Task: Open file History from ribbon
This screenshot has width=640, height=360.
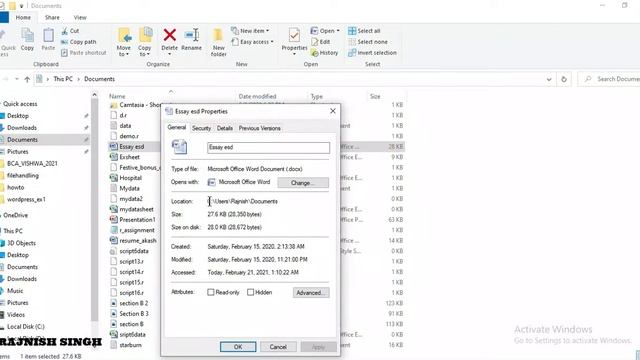Action: [x=324, y=53]
